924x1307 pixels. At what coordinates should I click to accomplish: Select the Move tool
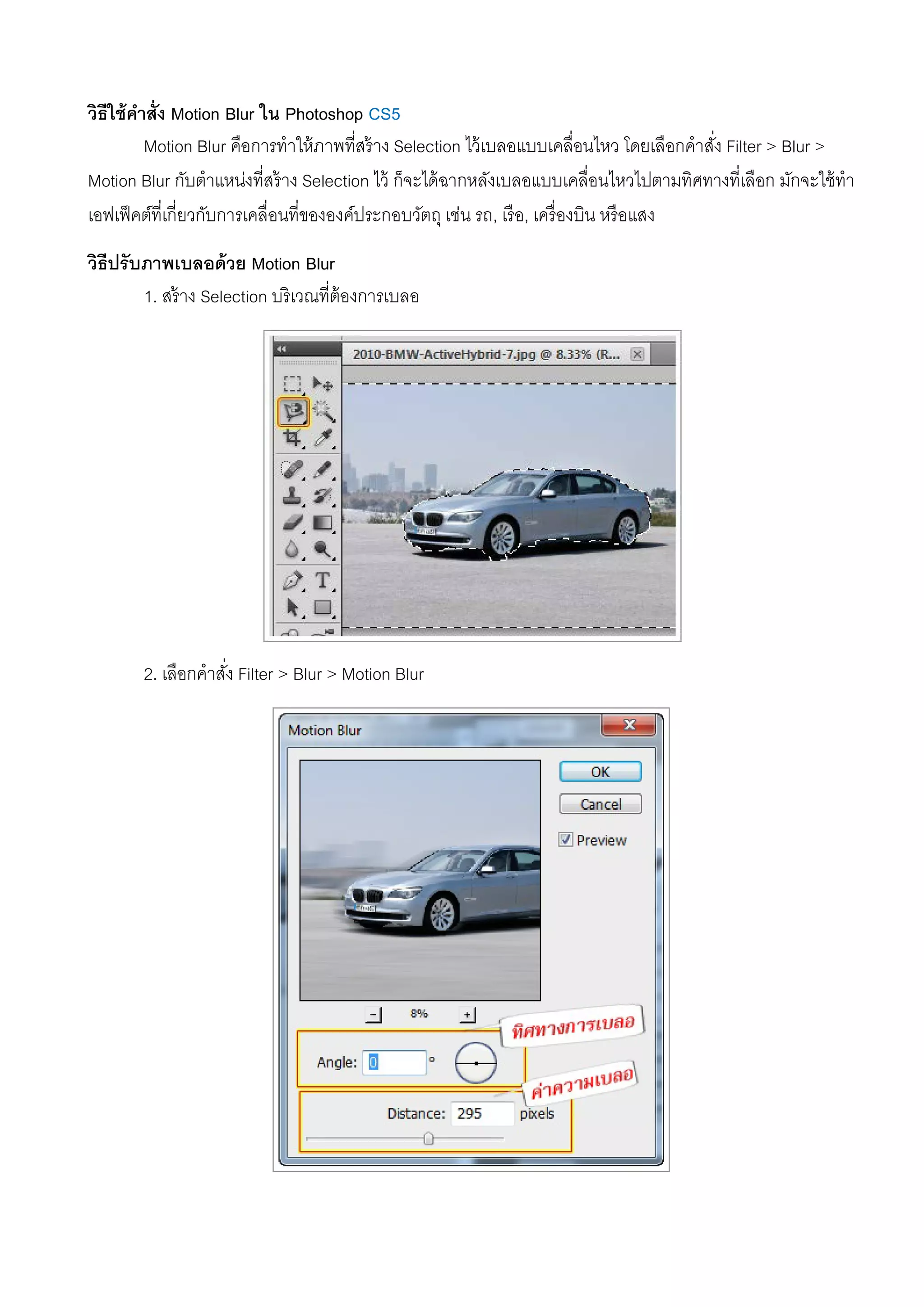click(323, 384)
